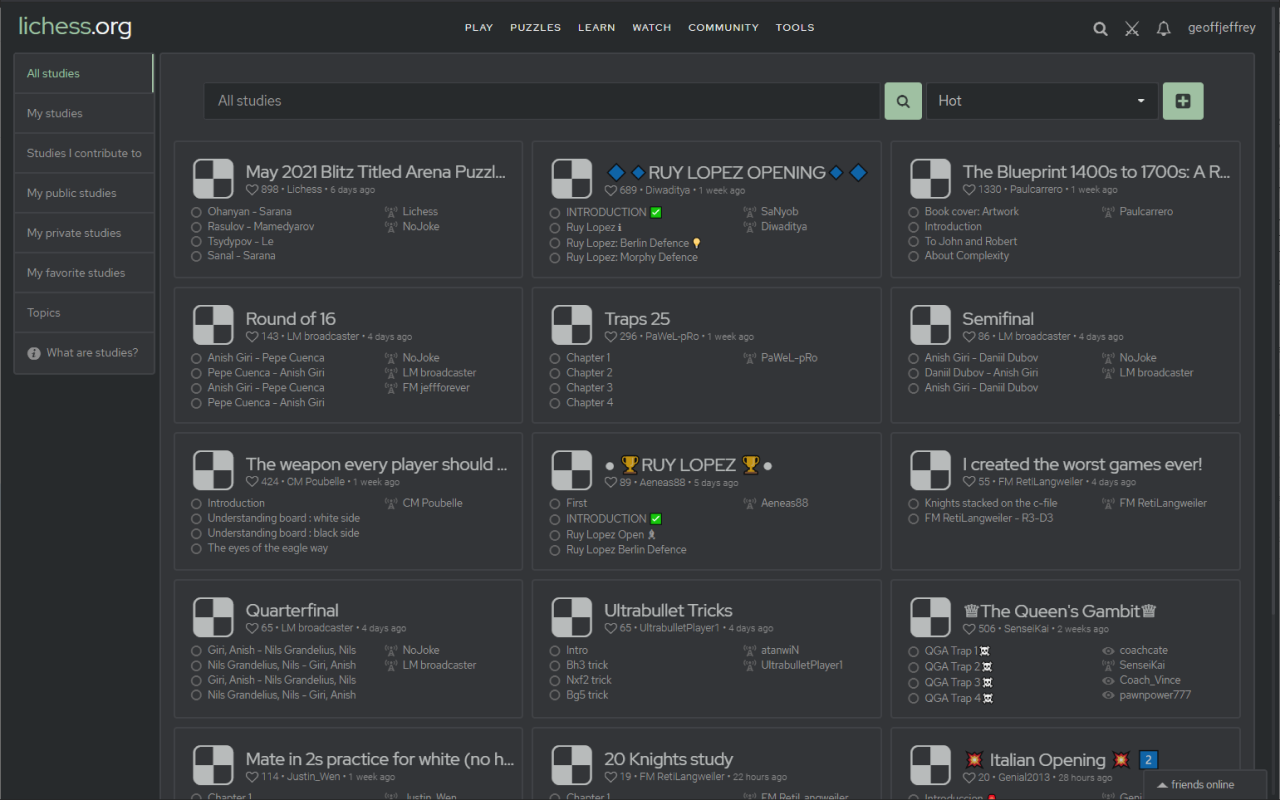Click the All studies search field

coord(541,101)
